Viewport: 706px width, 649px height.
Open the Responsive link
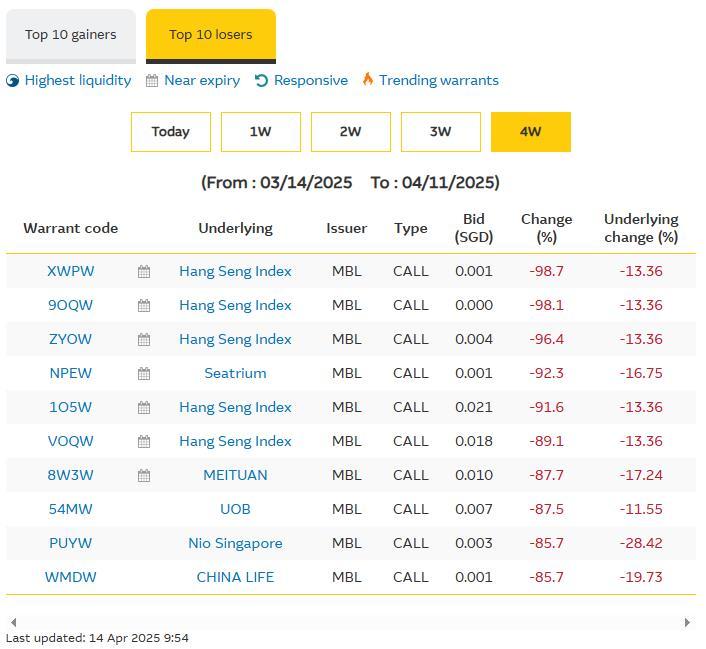pos(311,81)
